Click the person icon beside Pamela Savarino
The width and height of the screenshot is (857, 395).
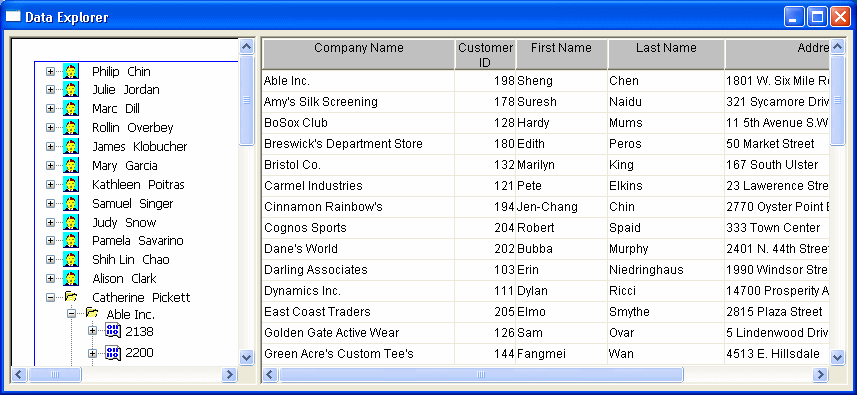pos(71,240)
